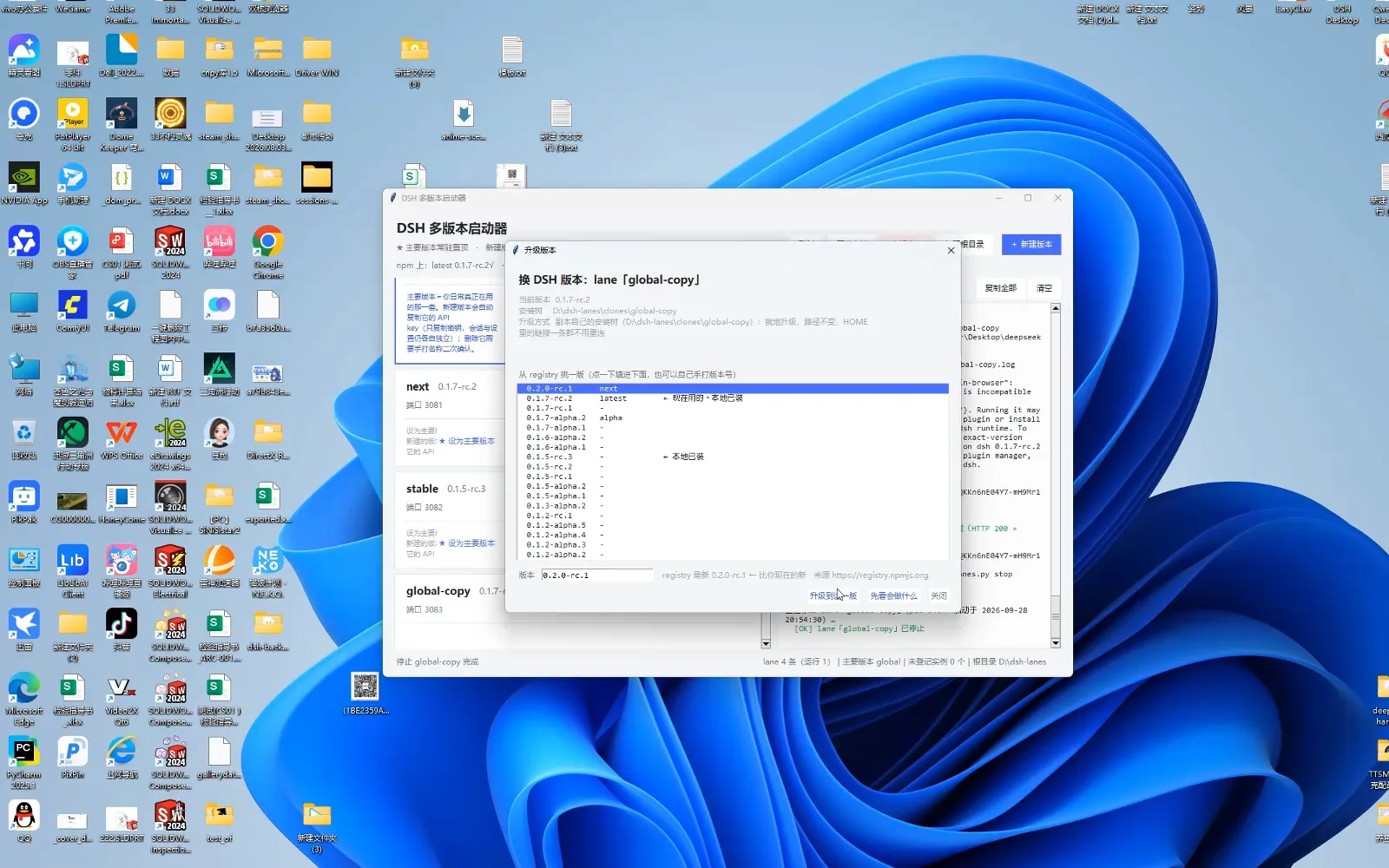Select version 0.1.5-alpha.2 in the list
The height and width of the screenshot is (868, 1389).
[733, 486]
